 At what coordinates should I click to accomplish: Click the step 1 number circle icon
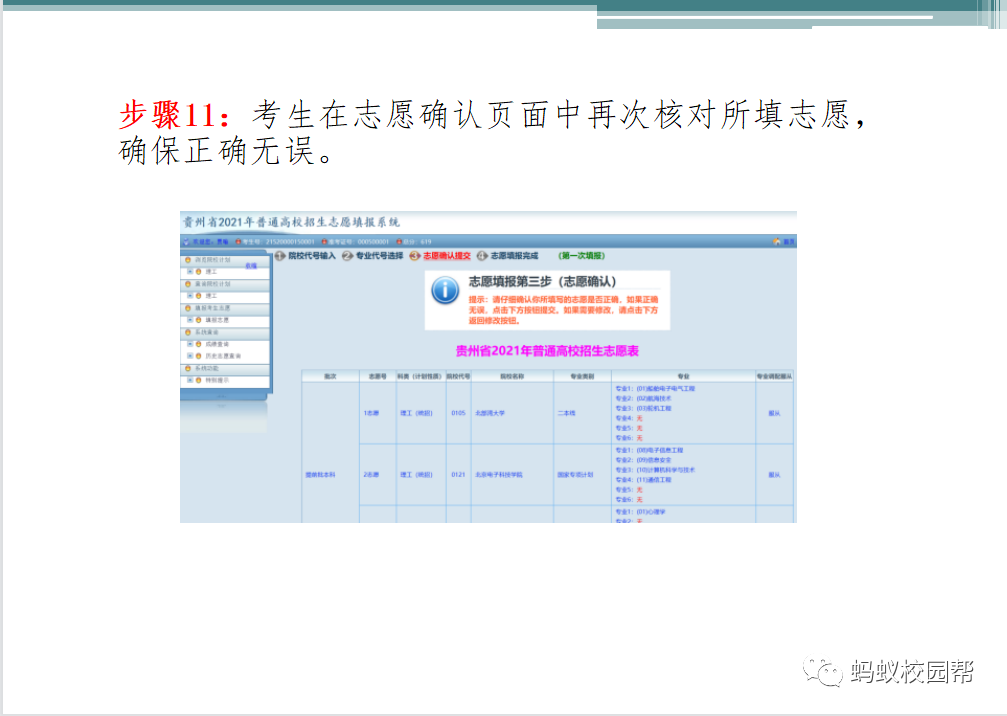pos(280,256)
